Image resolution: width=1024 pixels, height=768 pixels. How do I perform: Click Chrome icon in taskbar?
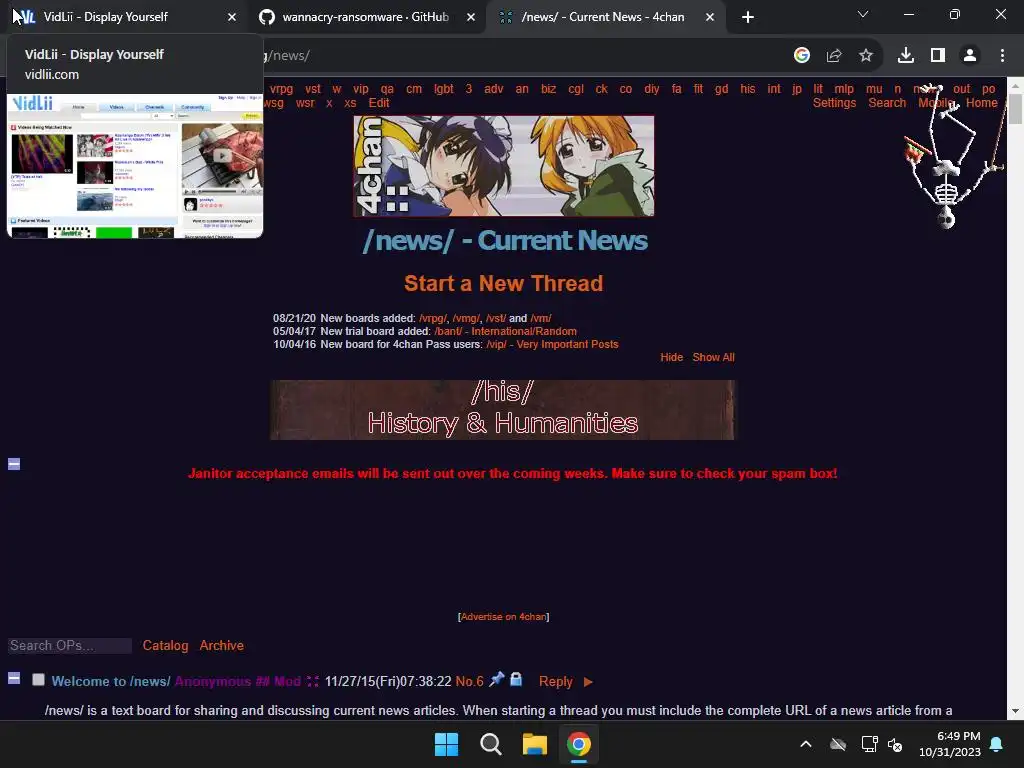[579, 744]
